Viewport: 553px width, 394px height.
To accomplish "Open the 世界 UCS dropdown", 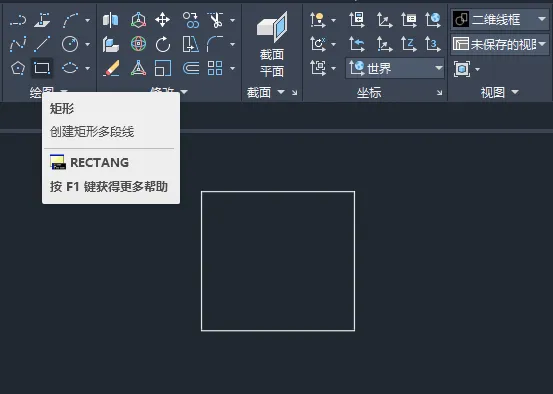I will point(395,68).
